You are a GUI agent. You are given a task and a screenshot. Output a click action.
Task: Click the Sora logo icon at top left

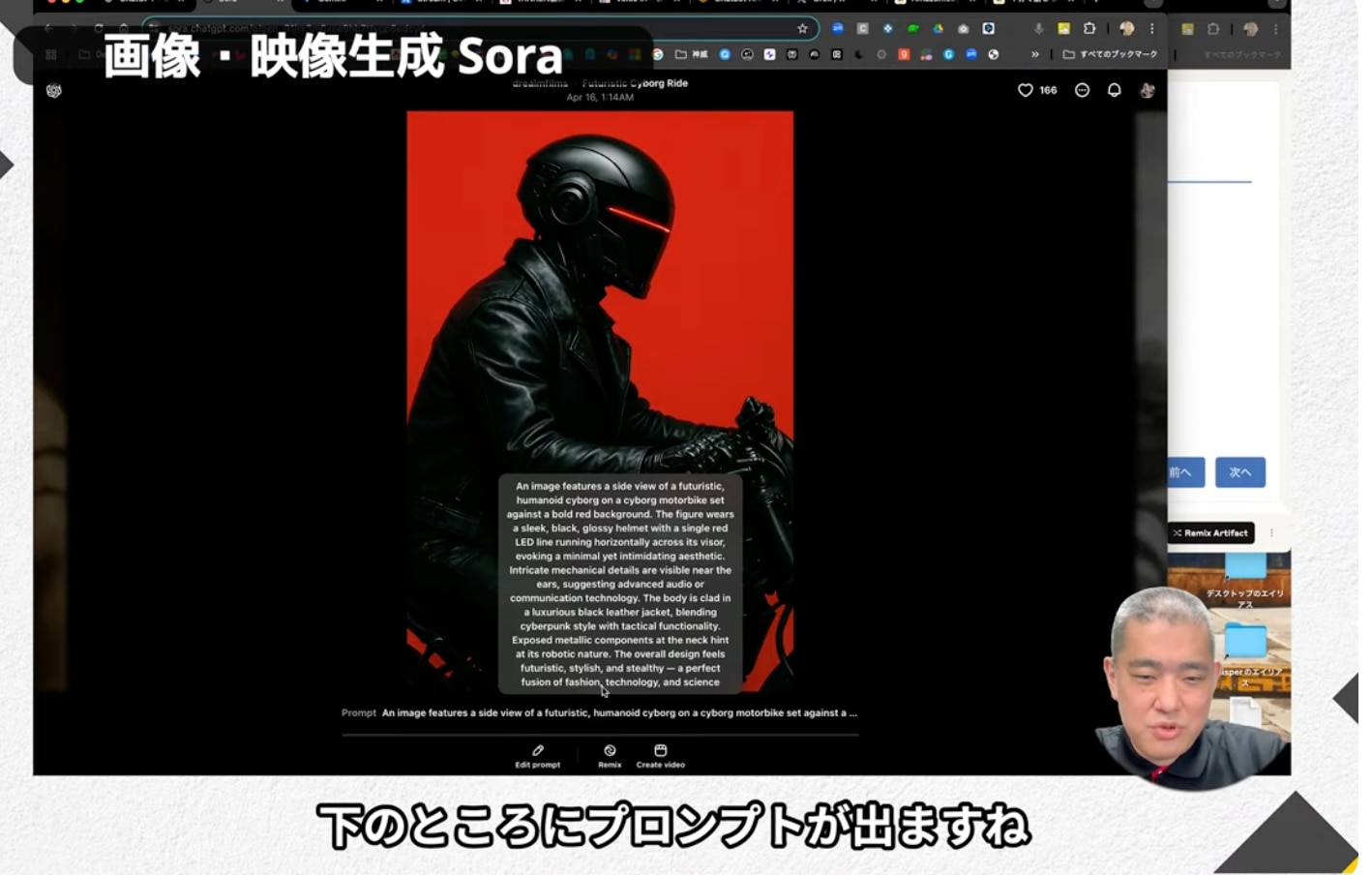[x=54, y=91]
